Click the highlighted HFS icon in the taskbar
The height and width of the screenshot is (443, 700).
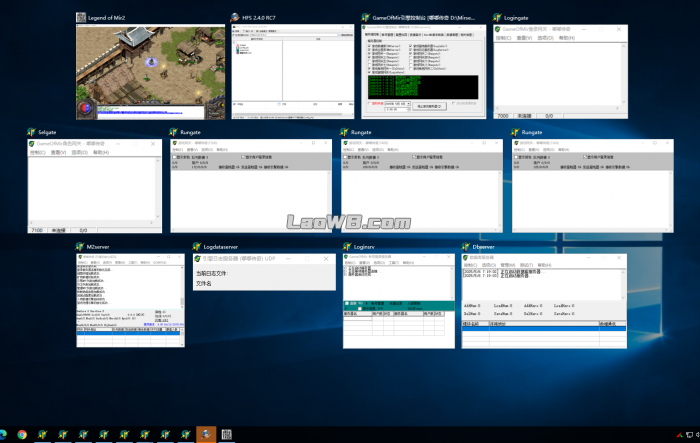pos(206,434)
